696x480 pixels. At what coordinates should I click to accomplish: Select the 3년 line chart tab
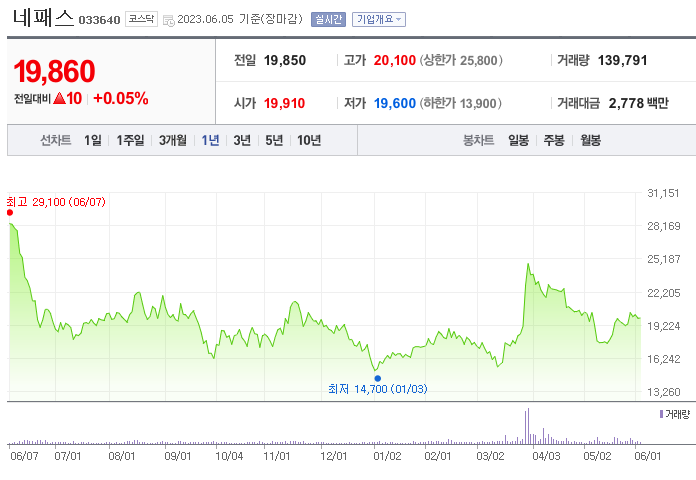242,140
